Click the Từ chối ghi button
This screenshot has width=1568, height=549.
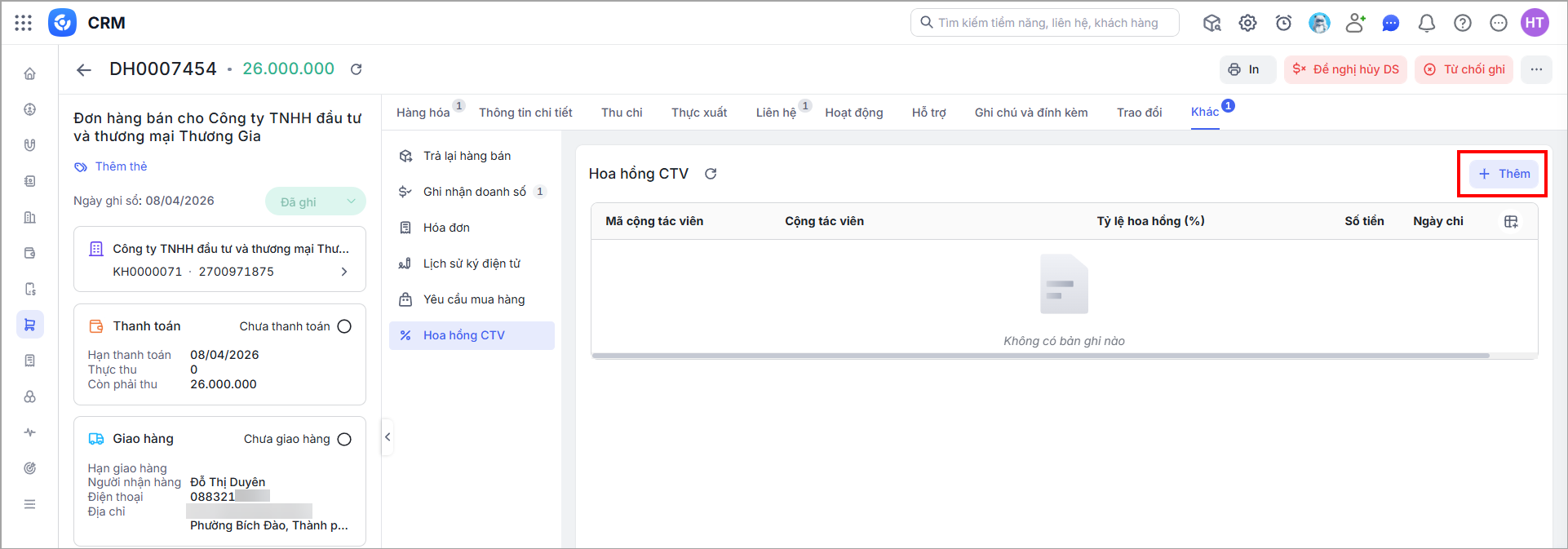click(1464, 69)
